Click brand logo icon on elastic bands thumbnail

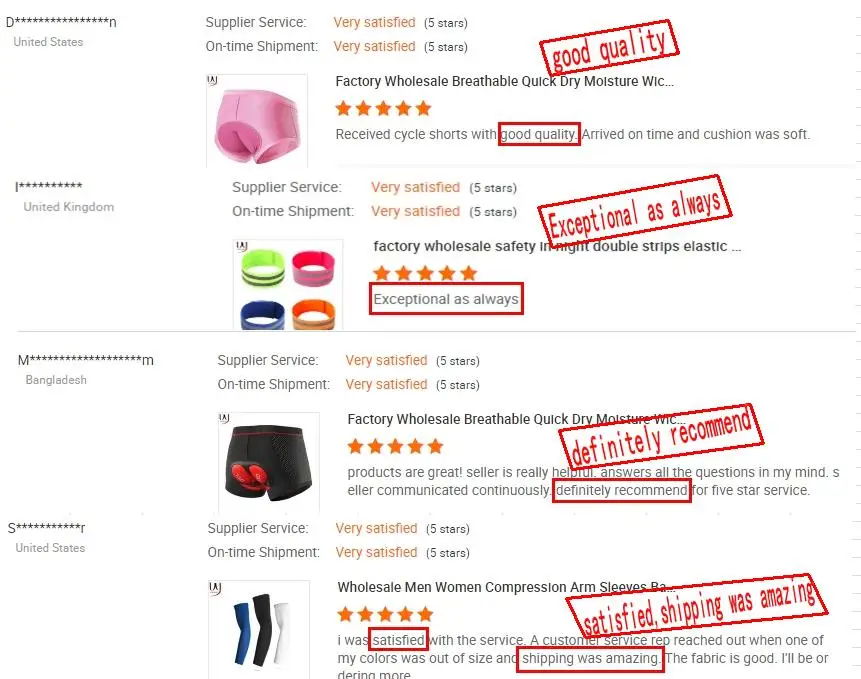[242, 246]
